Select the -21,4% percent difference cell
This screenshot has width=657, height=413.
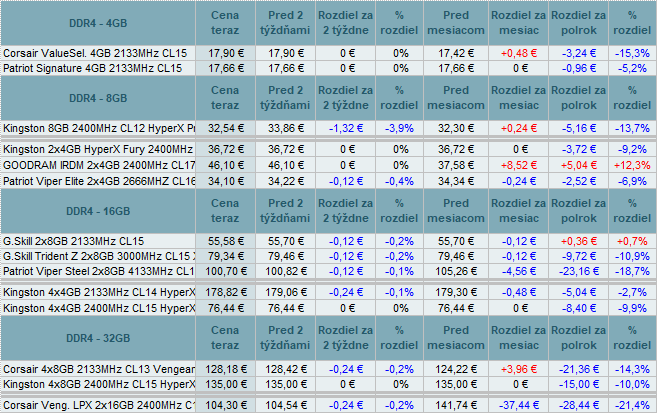coord(632,405)
